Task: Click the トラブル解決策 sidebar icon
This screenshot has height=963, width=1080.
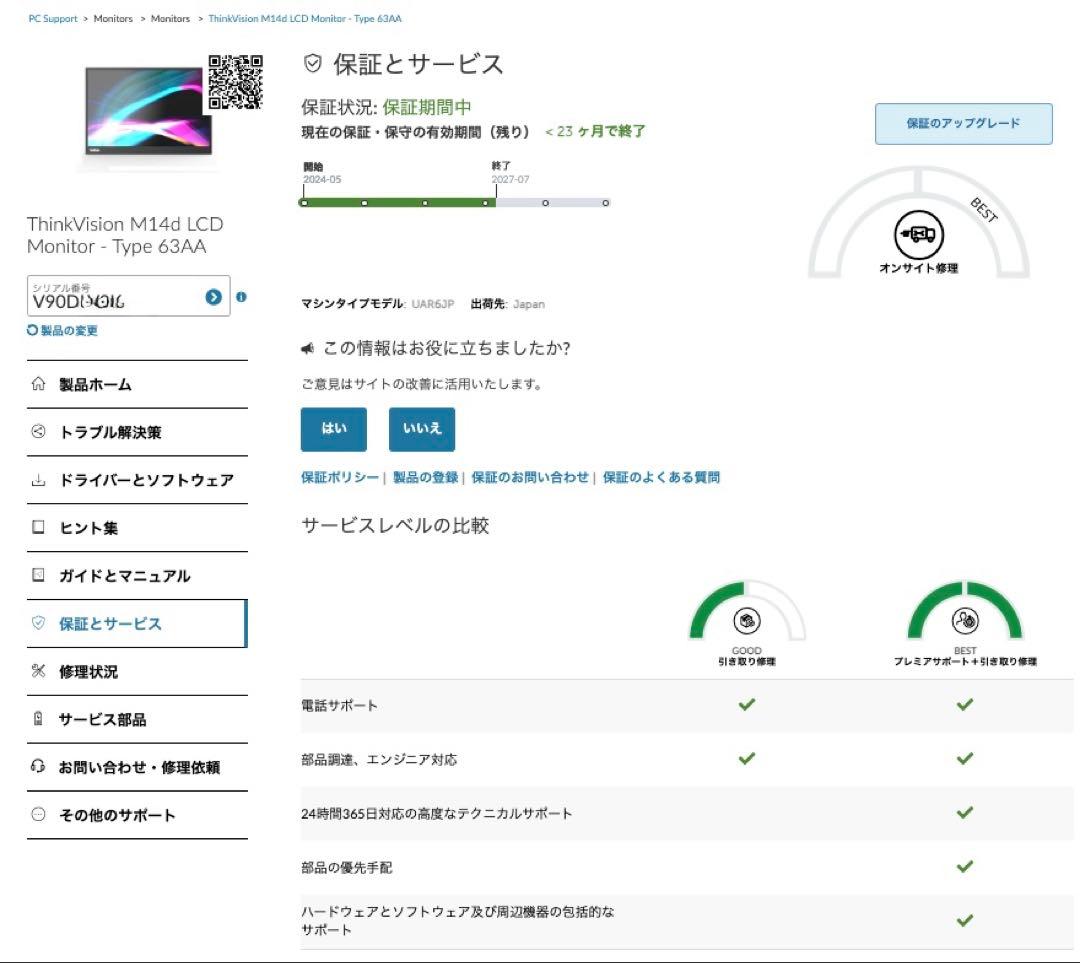Action: tap(37, 432)
